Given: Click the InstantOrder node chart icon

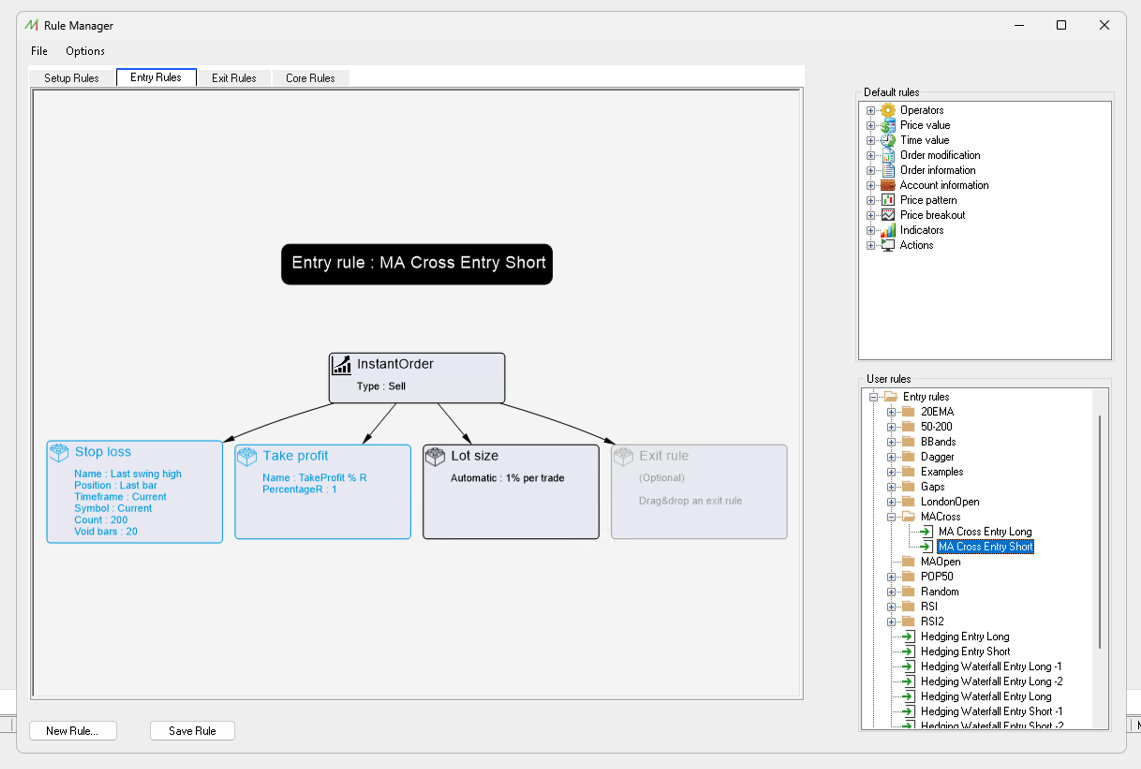Looking at the screenshot, I should [342, 365].
